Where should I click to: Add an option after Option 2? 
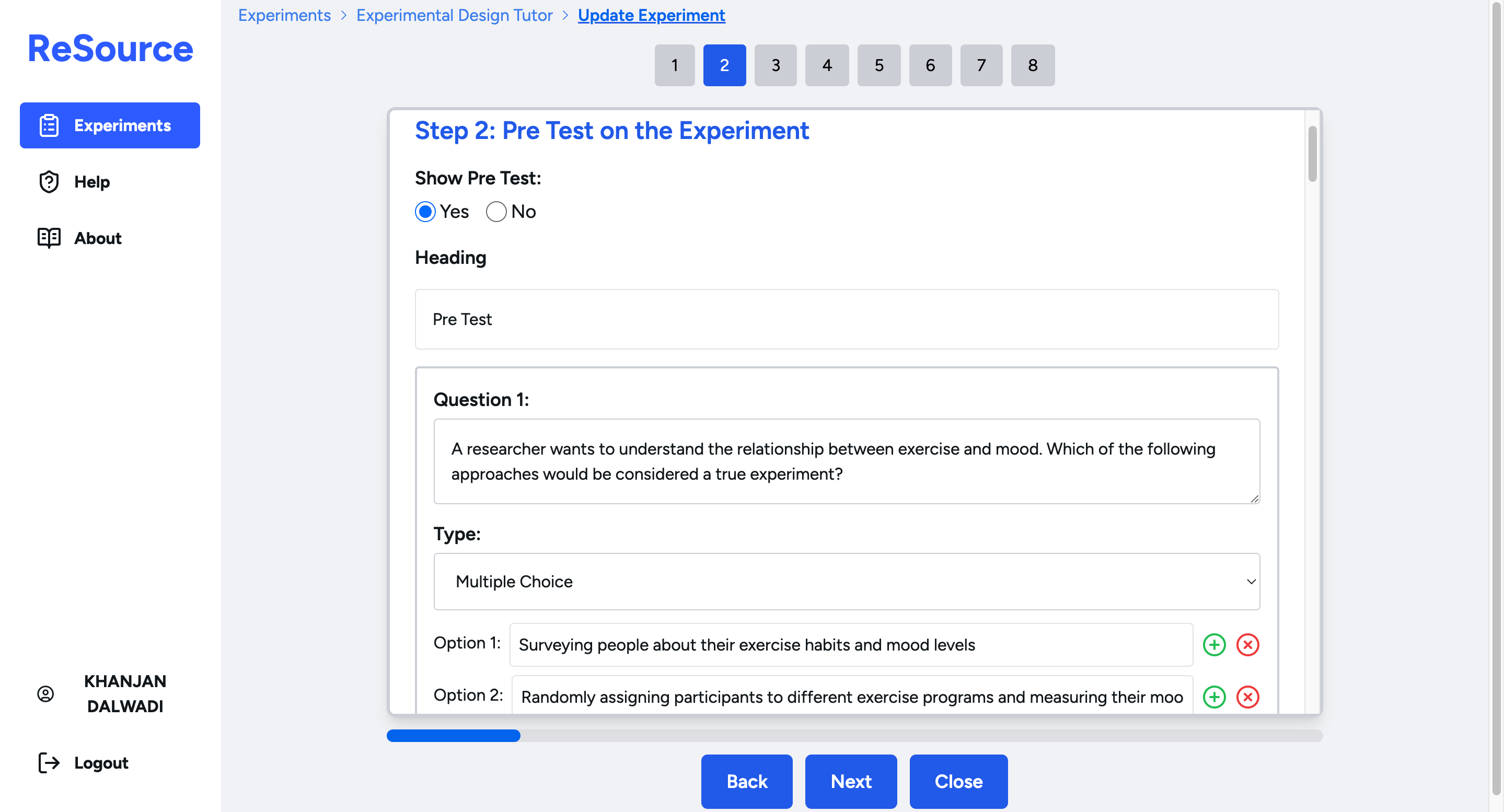click(x=1214, y=697)
